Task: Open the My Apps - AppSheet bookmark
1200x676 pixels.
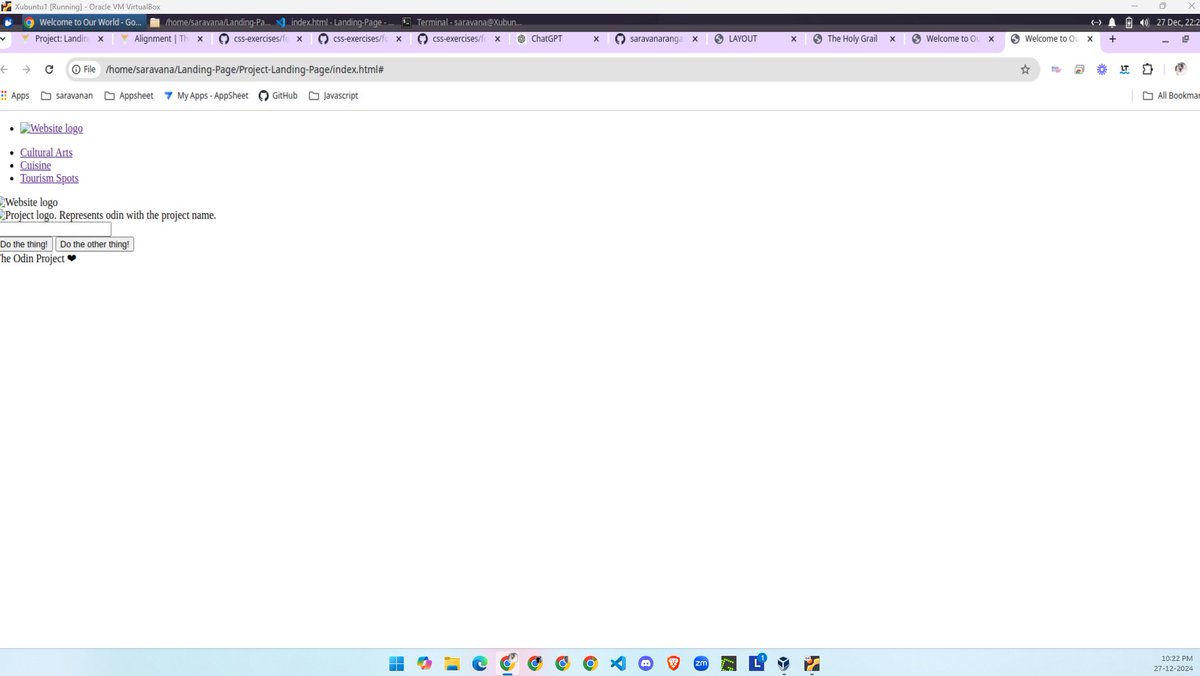Action: 206,96
